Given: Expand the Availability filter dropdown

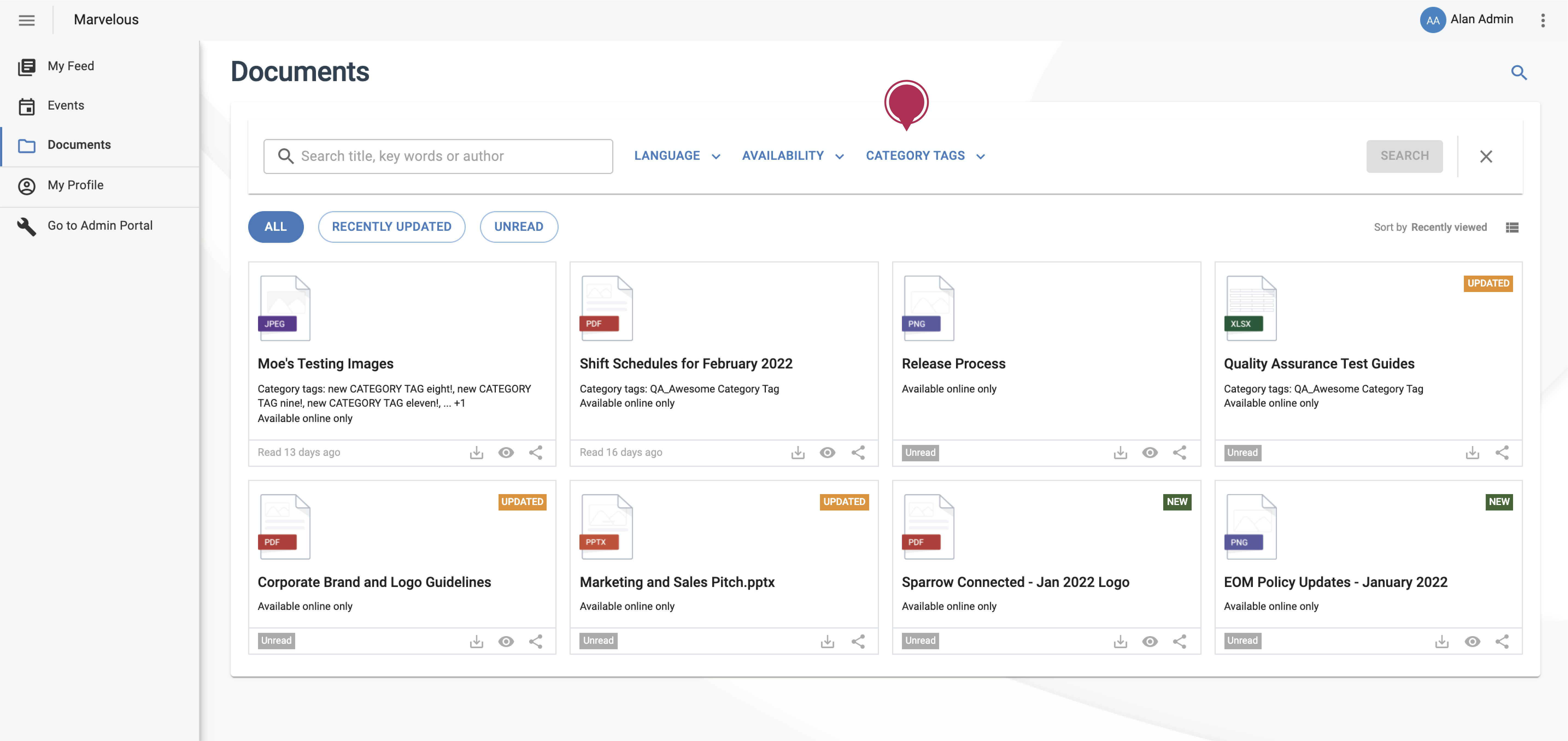Looking at the screenshot, I should tap(793, 156).
